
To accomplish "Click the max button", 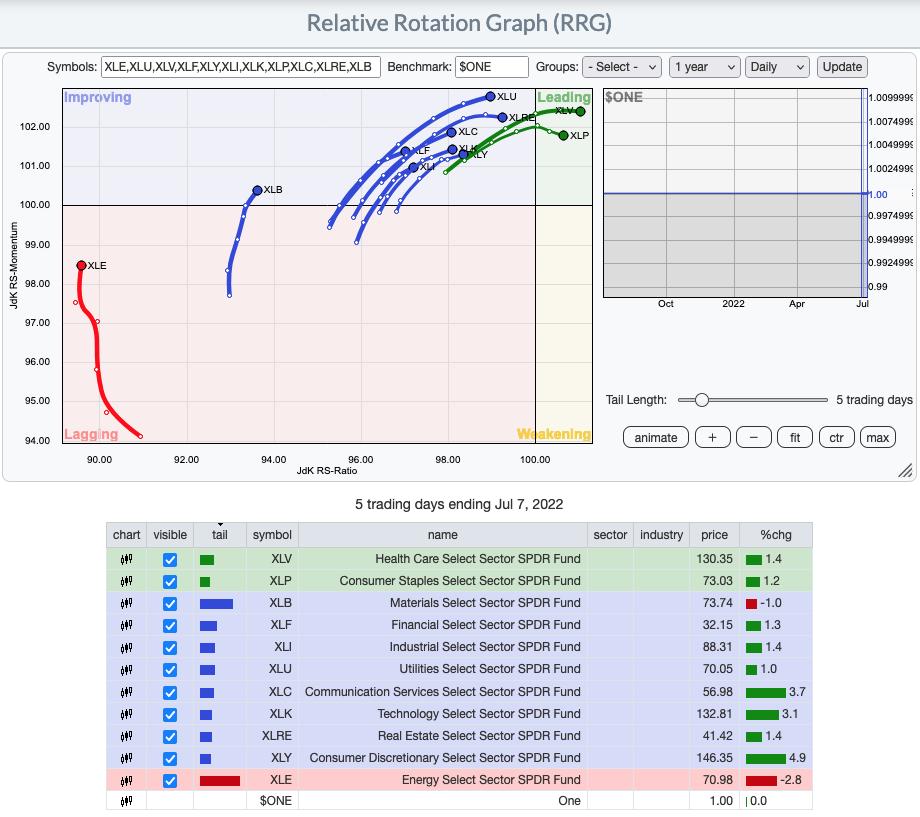I will click(x=878, y=437).
